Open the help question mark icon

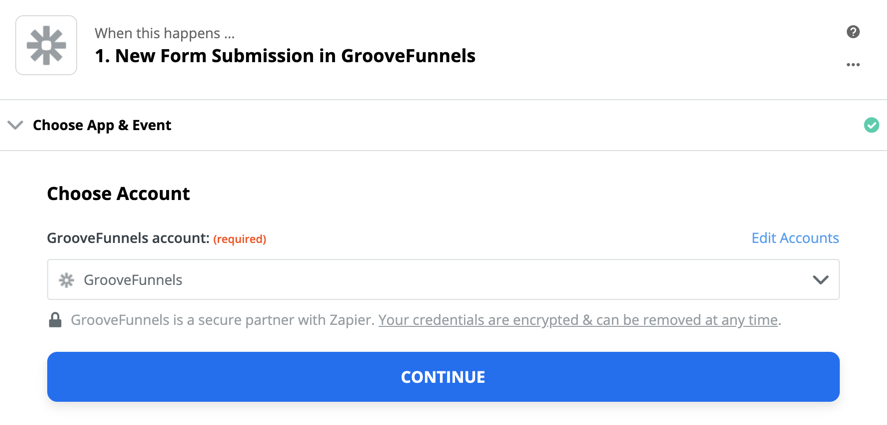tap(853, 32)
